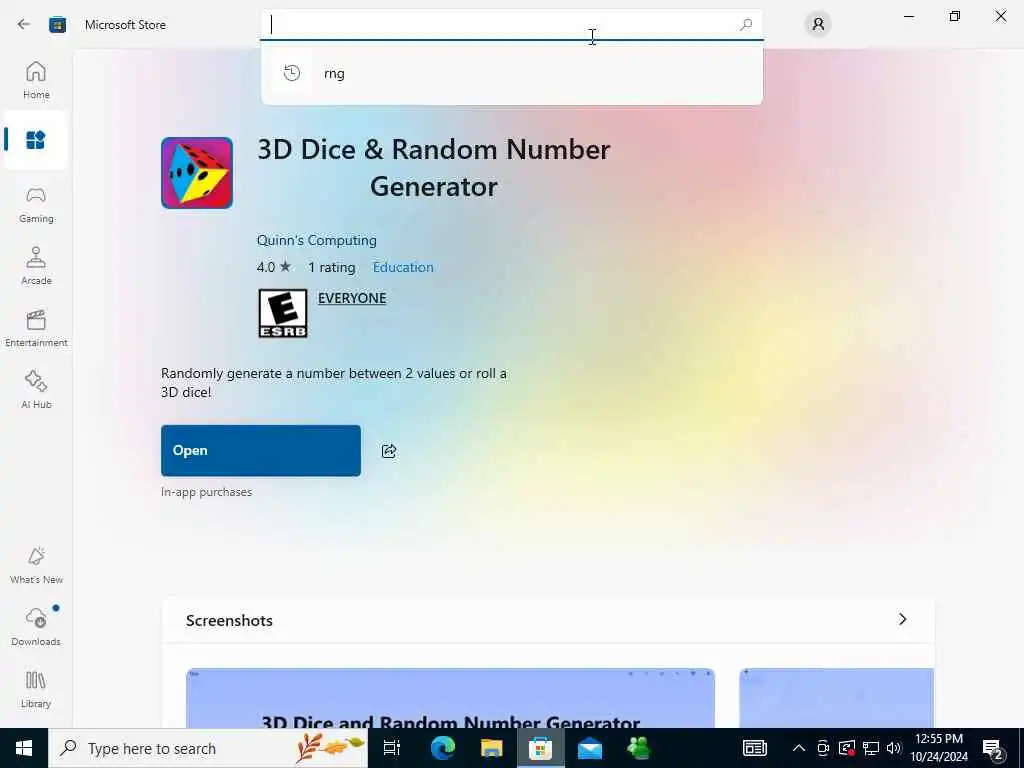Click the 4.0 star rating
1024x768 pixels.
tap(274, 267)
